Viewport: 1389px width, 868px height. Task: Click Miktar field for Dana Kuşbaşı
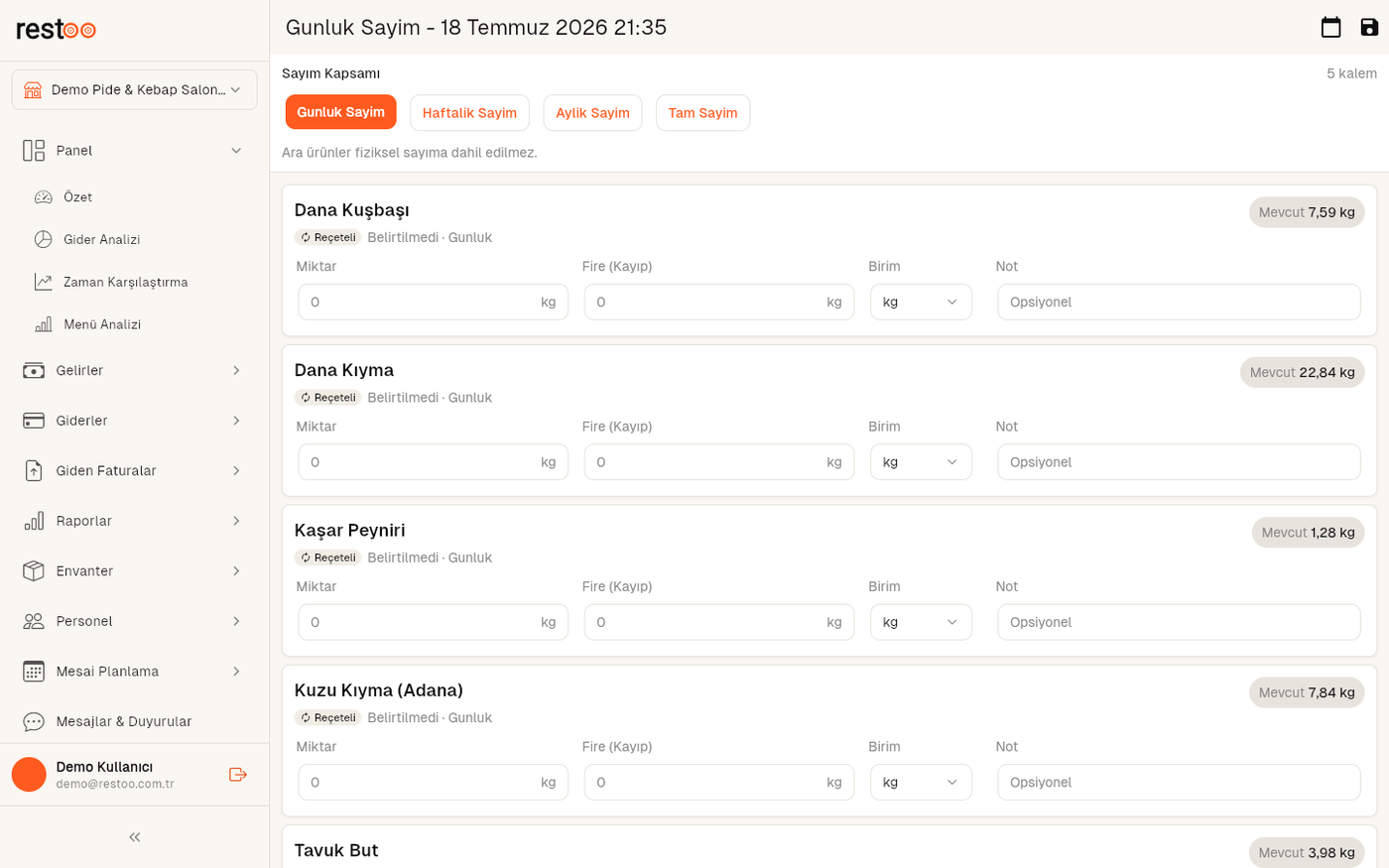[x=433, y=303]
